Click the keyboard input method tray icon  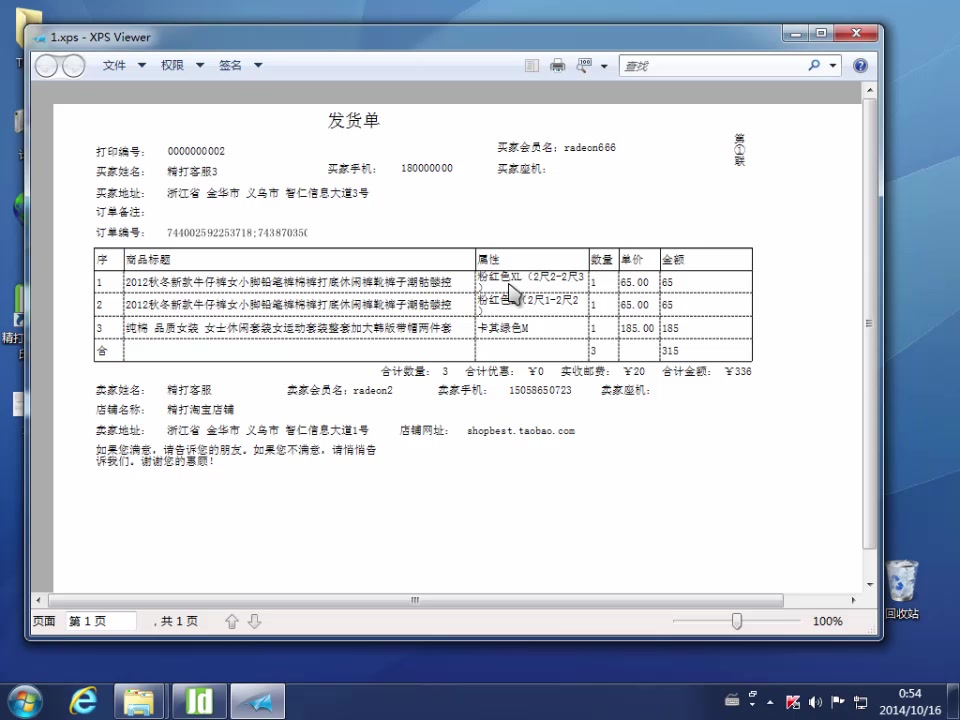click(732, 701)
